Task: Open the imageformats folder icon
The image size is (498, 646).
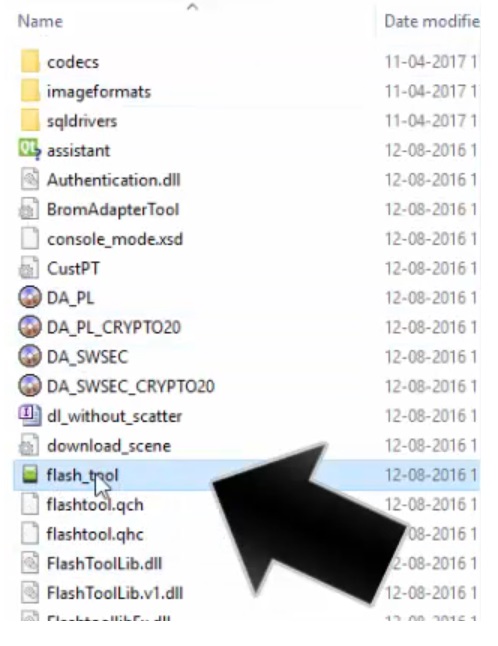Action: click(x=30, y=91)
